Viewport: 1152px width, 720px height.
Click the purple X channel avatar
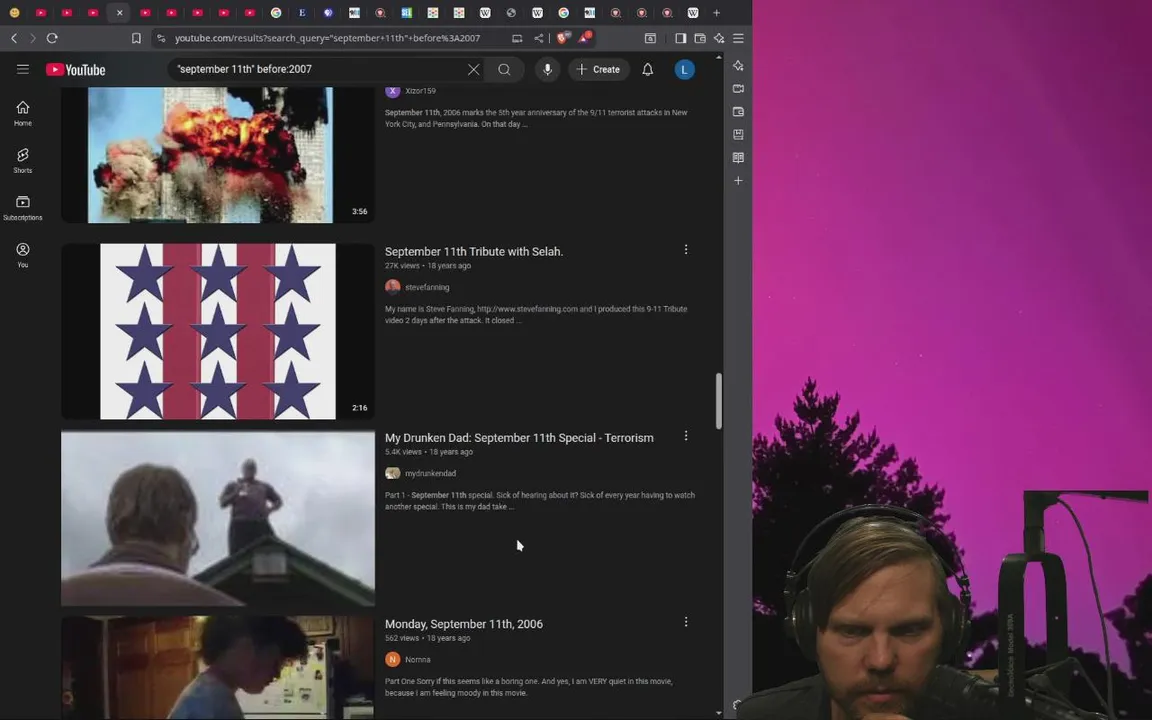click(x=392, y=90)
